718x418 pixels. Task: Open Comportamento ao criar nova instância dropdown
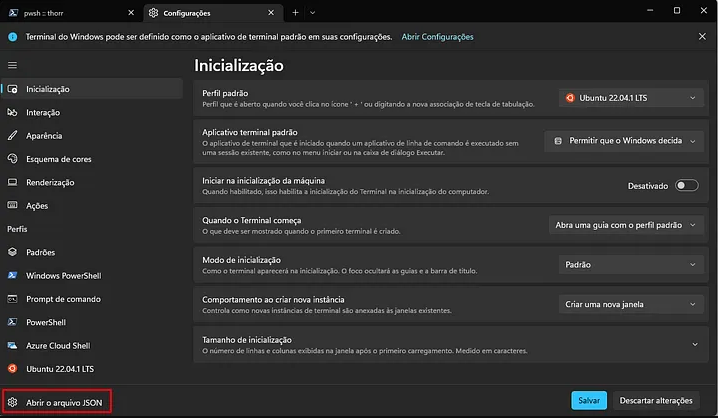tap(631, 304)
